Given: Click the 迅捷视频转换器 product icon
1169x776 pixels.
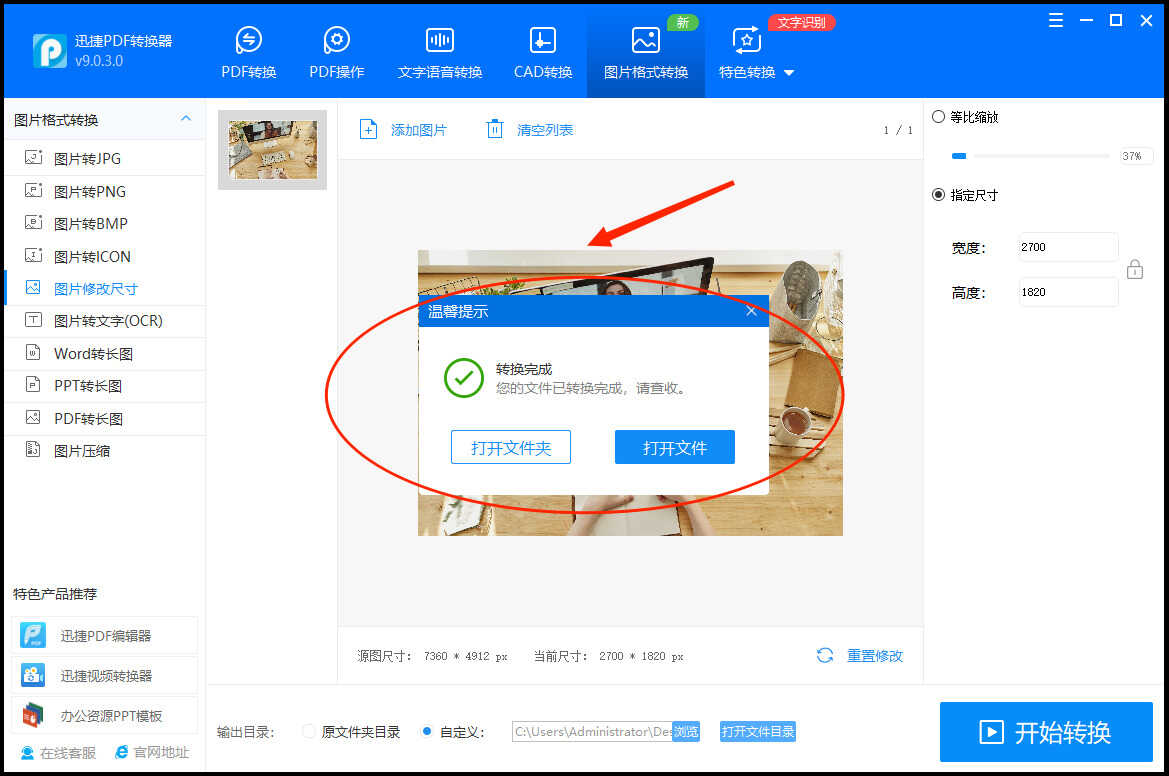Looking at the screenshot, I should 33,675.
